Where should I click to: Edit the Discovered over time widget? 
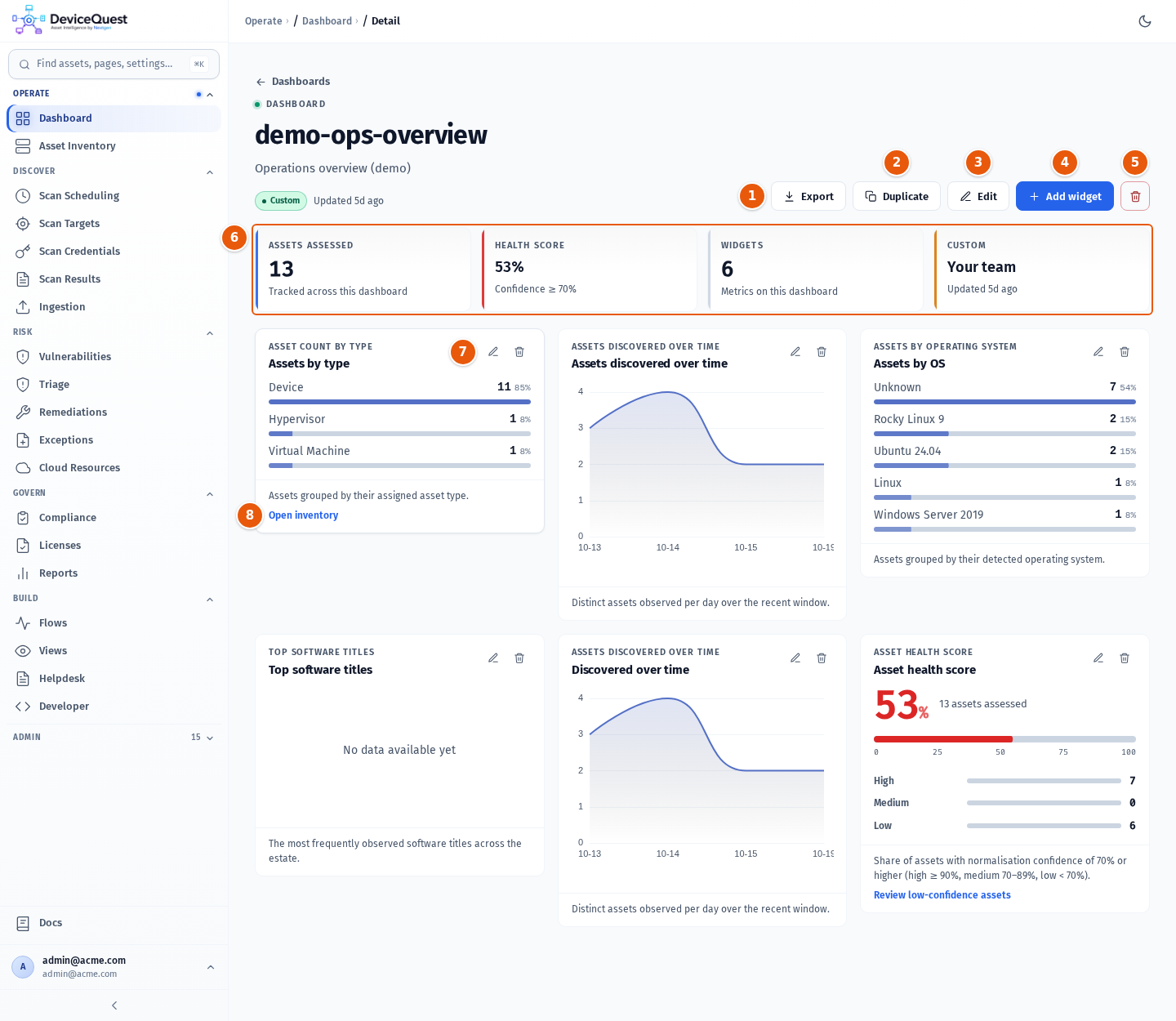pos(795,658)
